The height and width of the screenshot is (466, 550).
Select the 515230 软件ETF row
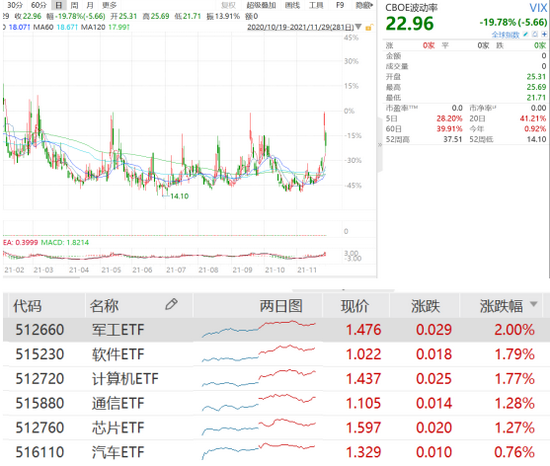(276, 354)
